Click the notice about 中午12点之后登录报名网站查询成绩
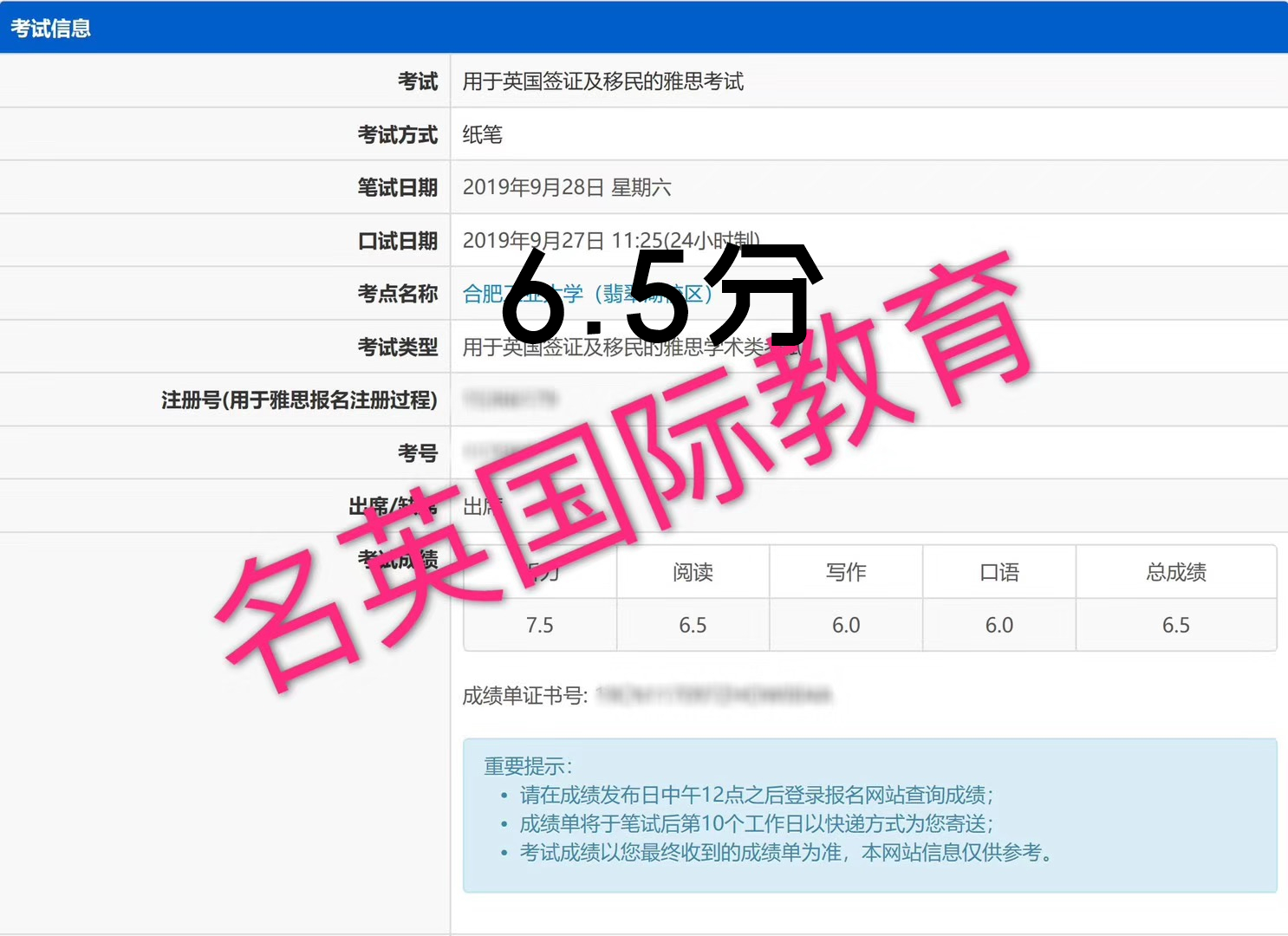The width and height of the screenshot is (1288, 936). [x=757, y=795]
